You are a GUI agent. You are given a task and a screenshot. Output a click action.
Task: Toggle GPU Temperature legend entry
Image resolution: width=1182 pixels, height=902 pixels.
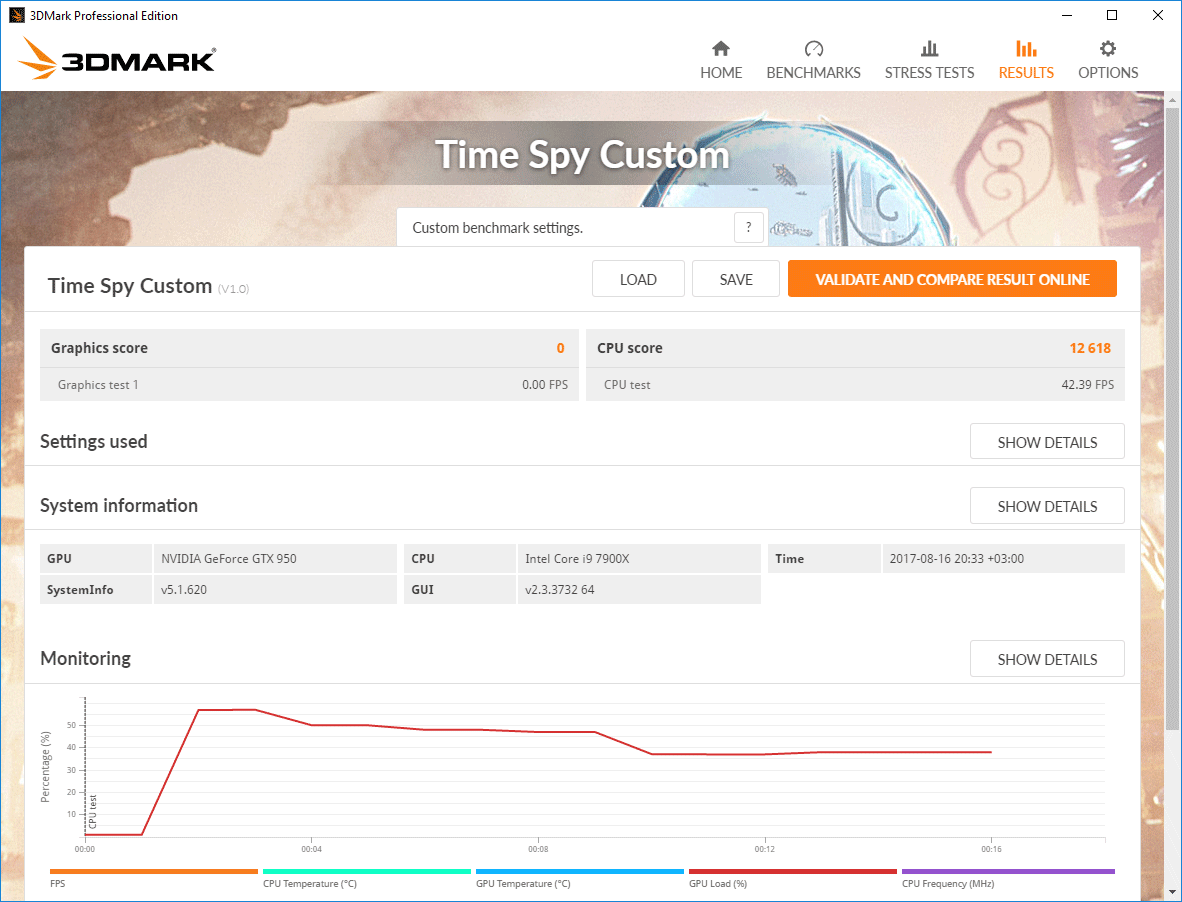[580, 879]
